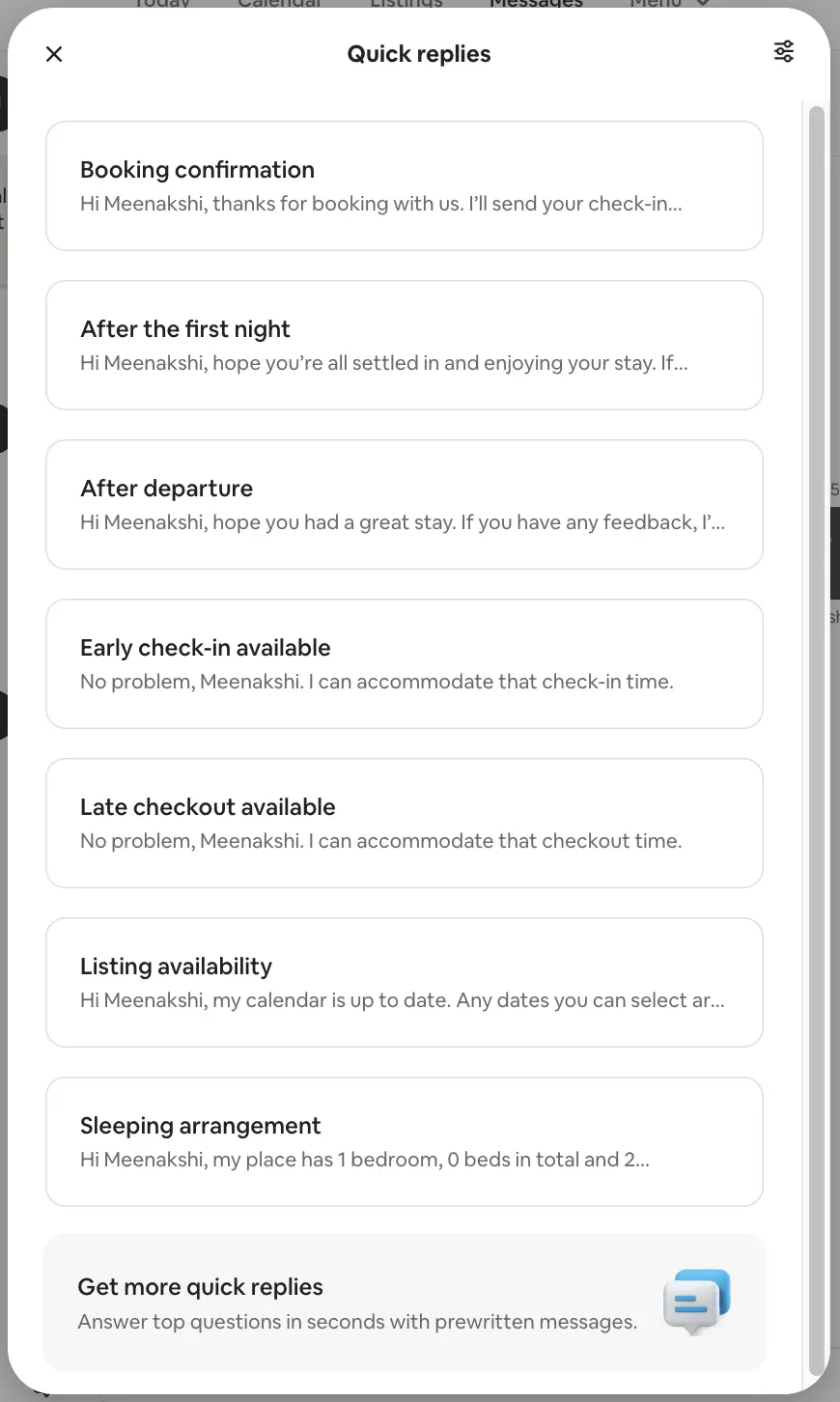Choose the Sleeping arrangement quick reply
The image size is (840, 1402).
(x=404, y=1141)
